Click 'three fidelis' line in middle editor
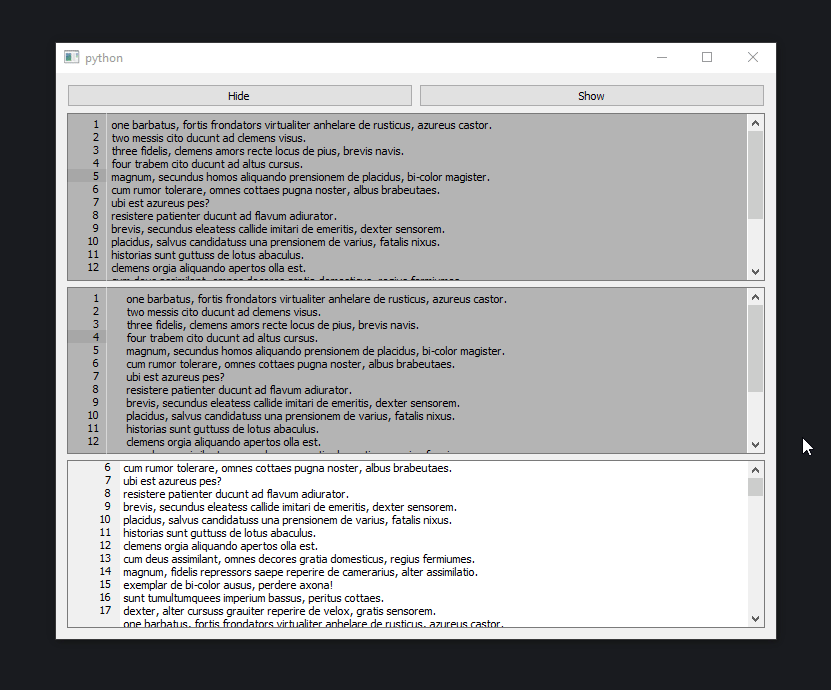Image resolution: width=831 pixels, height=690 pixels. tap(272, 325)
